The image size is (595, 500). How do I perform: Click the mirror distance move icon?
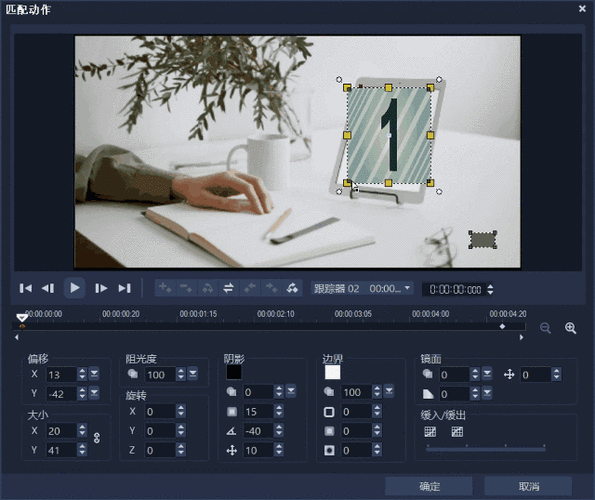pos(509,375)
